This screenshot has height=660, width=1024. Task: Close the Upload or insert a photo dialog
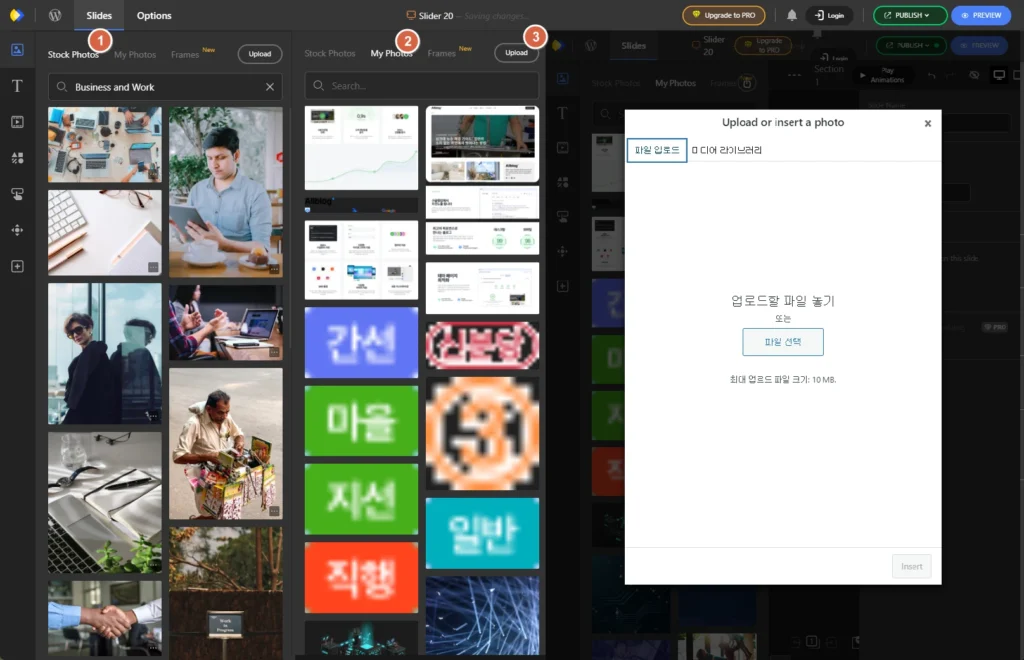click(x=927, y=123)
